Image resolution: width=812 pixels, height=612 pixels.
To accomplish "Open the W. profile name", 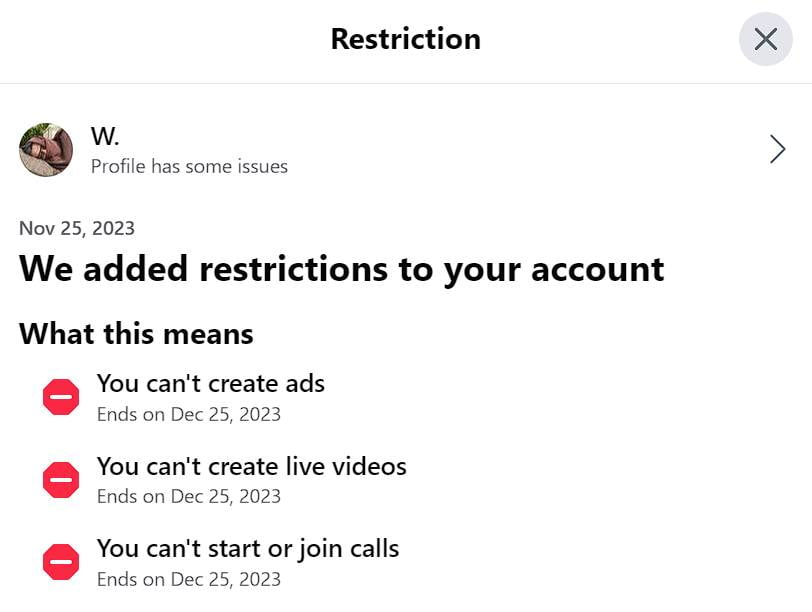I will (x=105, y=135).
